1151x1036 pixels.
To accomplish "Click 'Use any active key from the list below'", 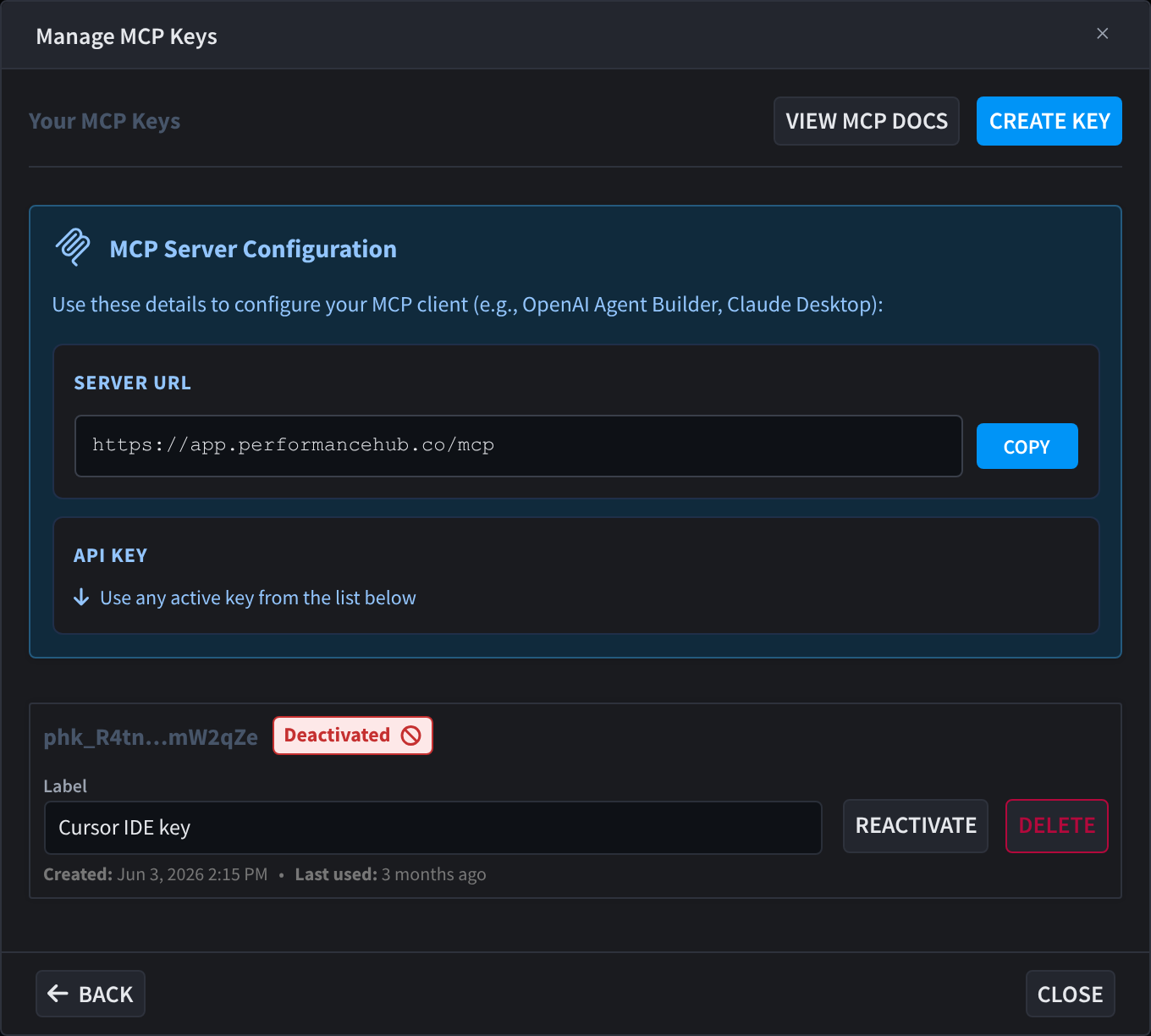I will tap(258, 598).
